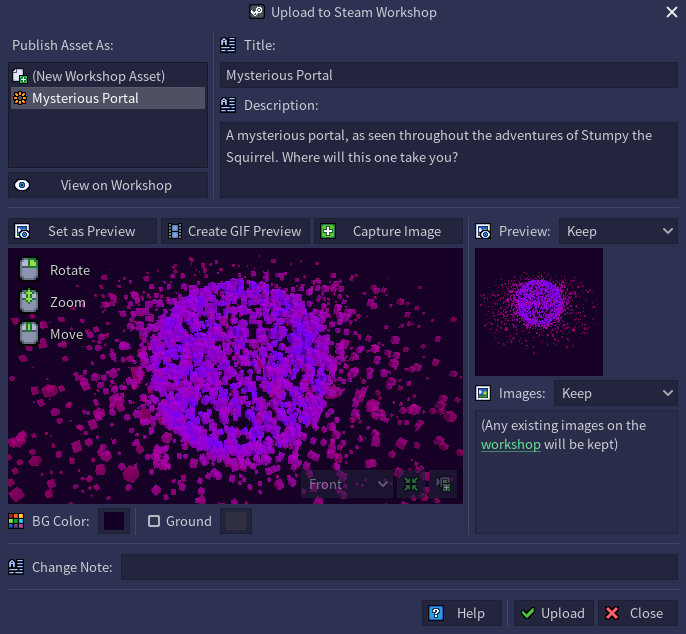Viewport: 686px width, 634px height.
Task: Expand the Front view angle dropdown
Action: coord(346,485)
